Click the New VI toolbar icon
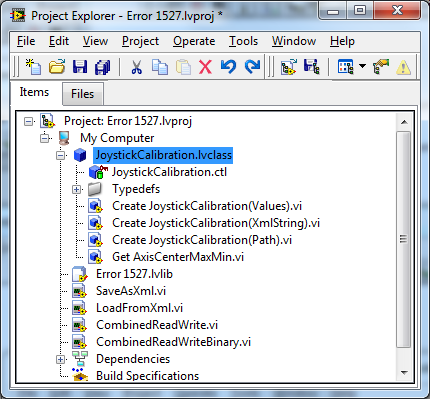 [34, 67]
